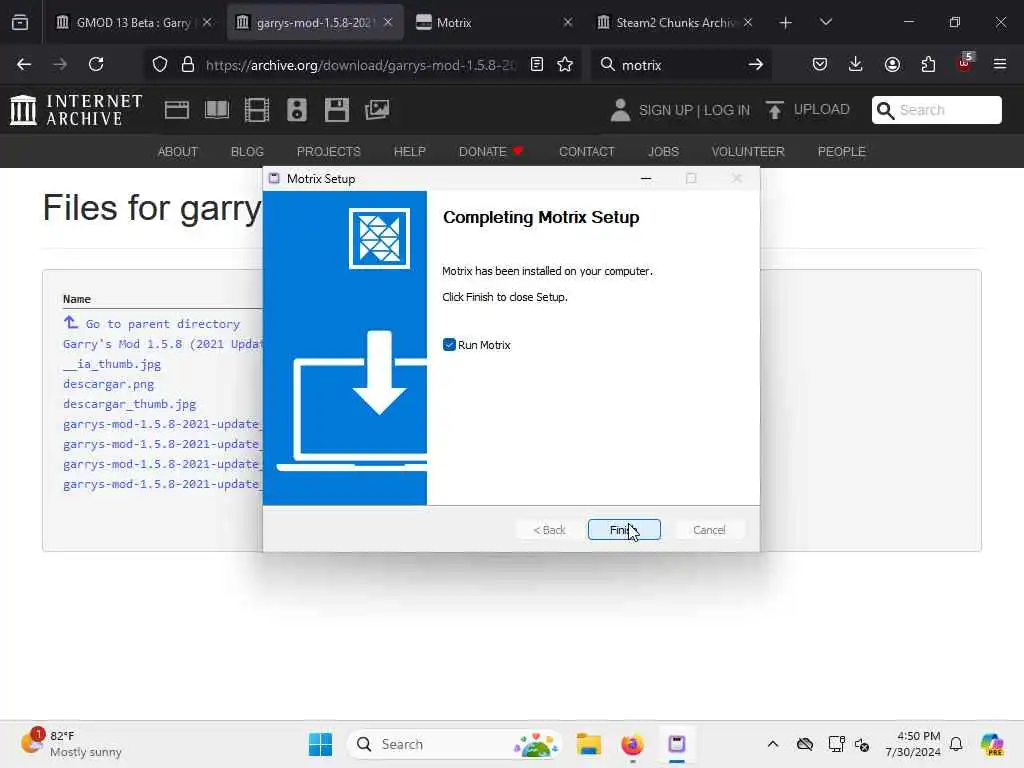Uncheck the Run Motrix checkbox
The image size is (1024, 768).
pos(449,345)
